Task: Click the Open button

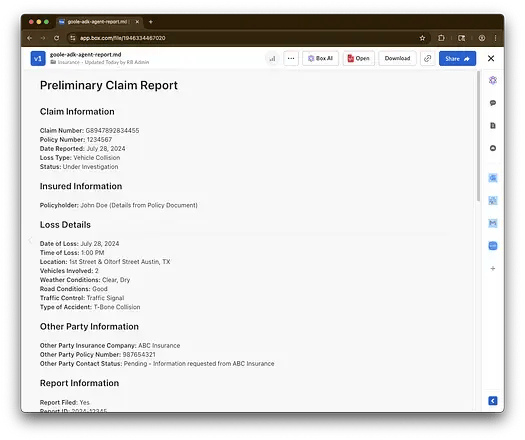Action: [359, 58]
